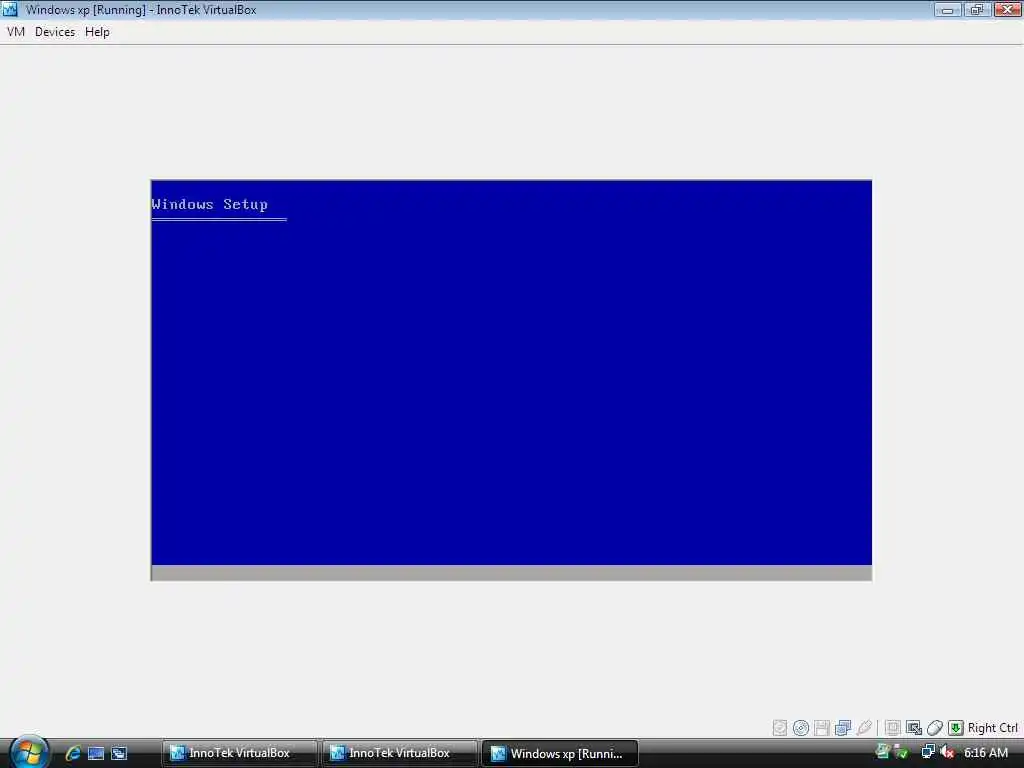Open the Windows Start orb
The image size is (1024, 768).
point(28,753)
